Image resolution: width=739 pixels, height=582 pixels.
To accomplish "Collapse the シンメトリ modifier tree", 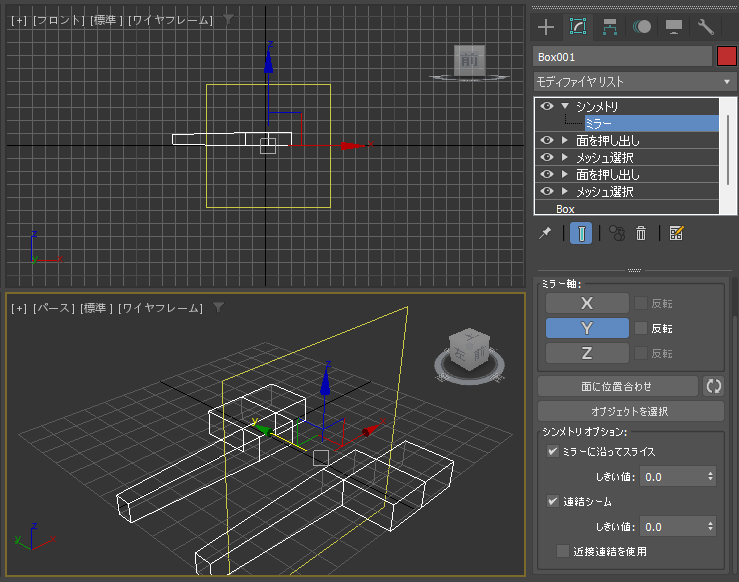I will [565, 106].
